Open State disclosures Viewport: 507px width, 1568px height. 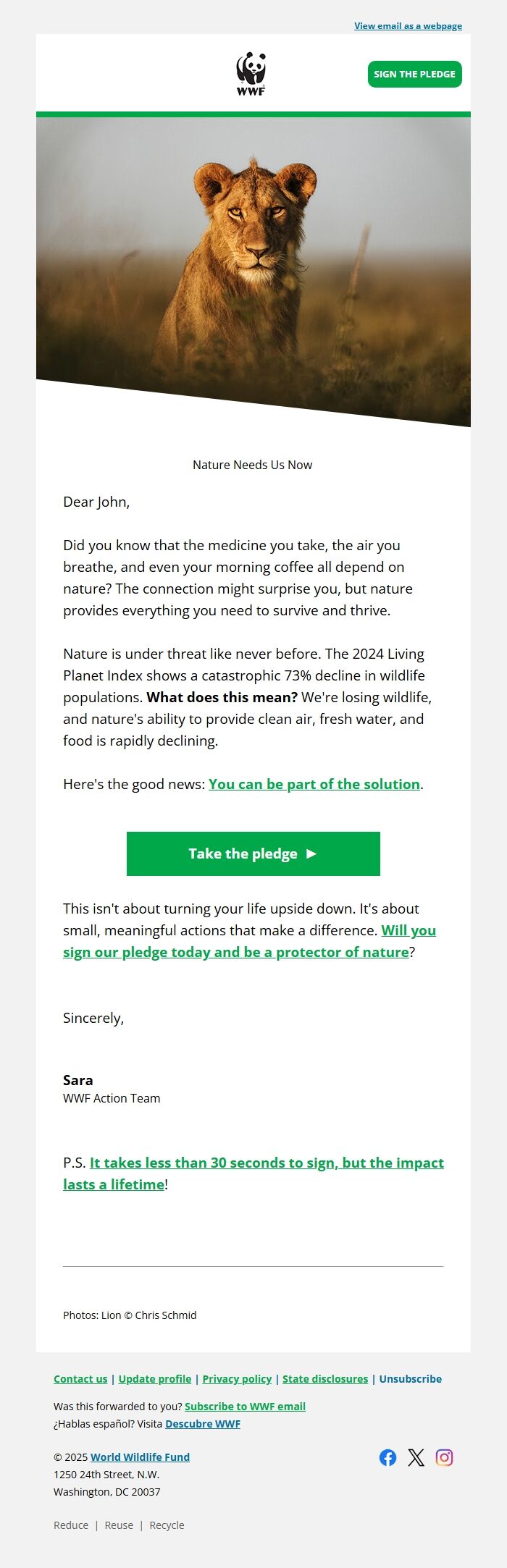(324, 1379)
